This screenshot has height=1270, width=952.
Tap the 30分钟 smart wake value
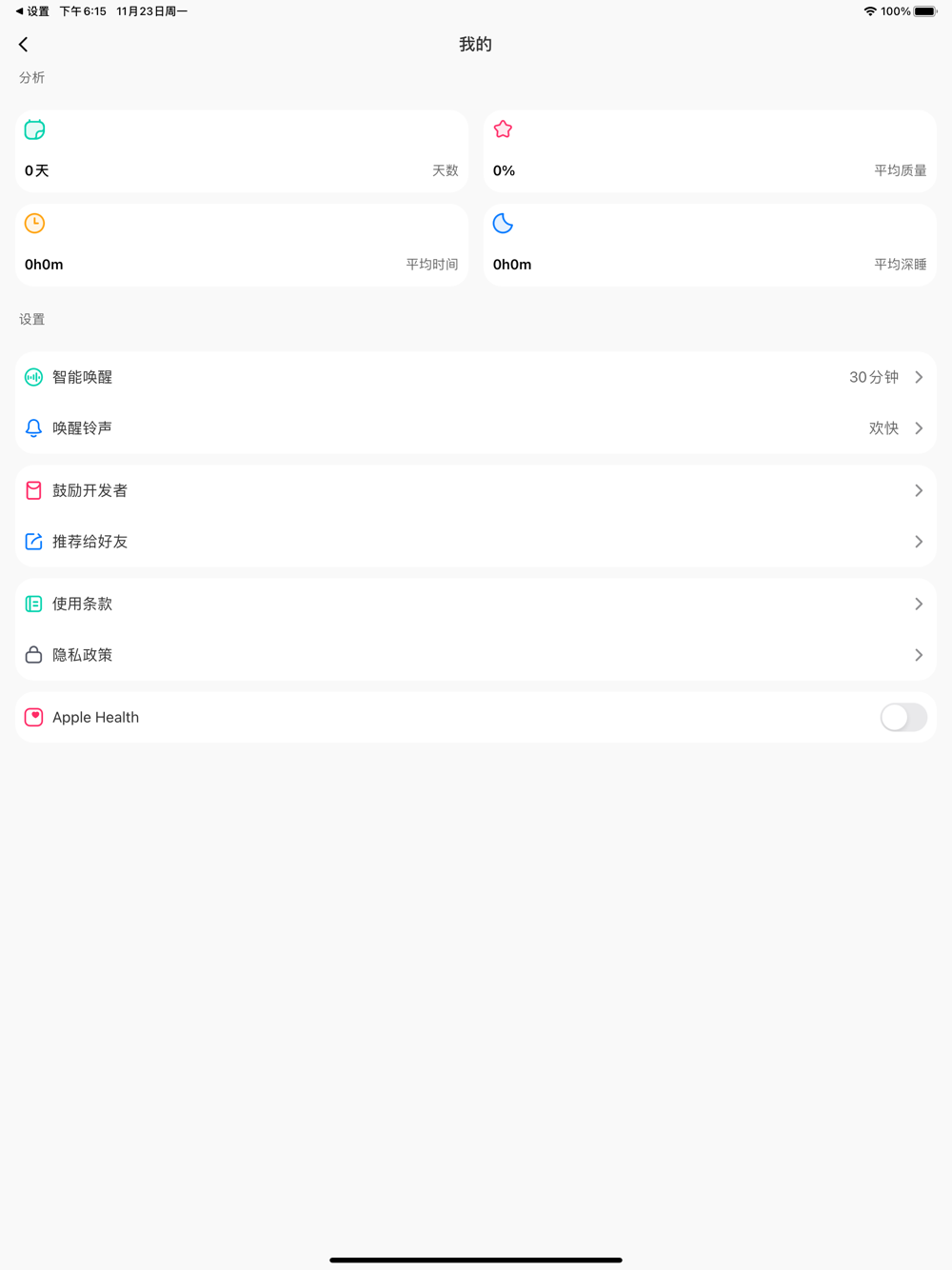point(873,377)
